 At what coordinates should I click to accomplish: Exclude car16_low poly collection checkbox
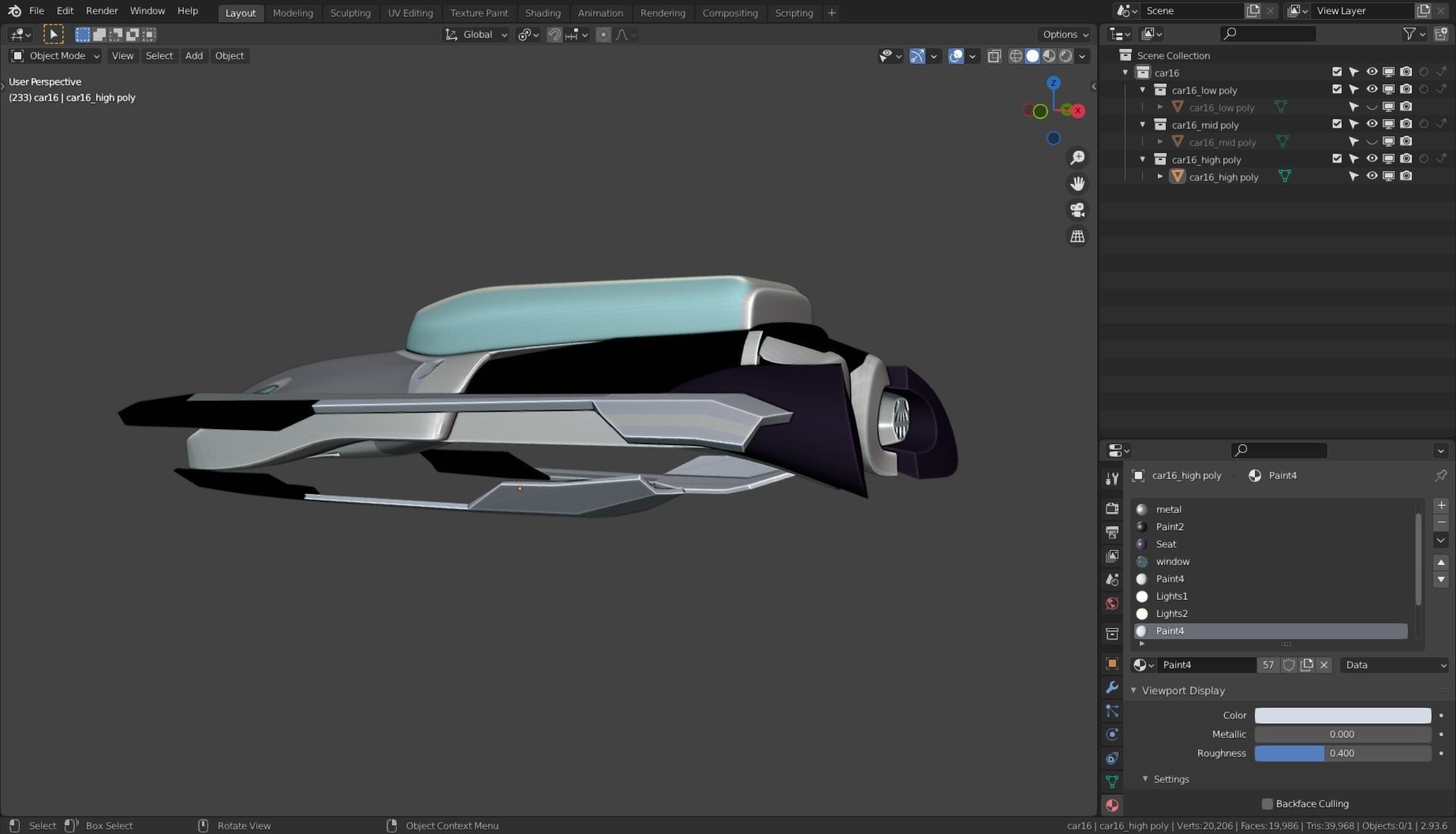click(x=1337, y=89)
